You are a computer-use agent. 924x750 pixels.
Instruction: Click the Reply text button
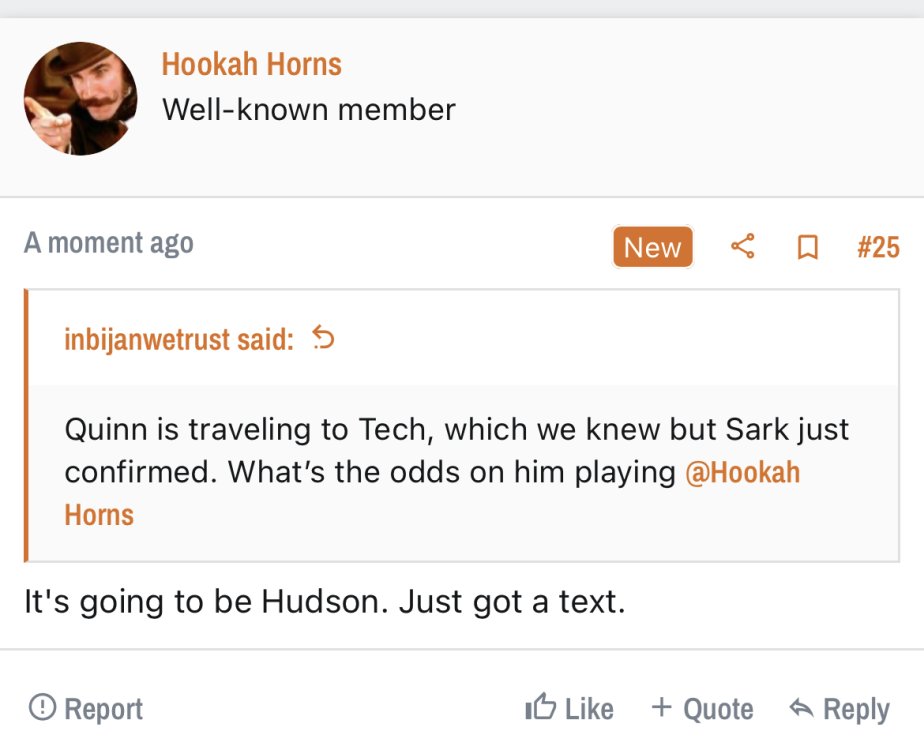coord(855,709)
